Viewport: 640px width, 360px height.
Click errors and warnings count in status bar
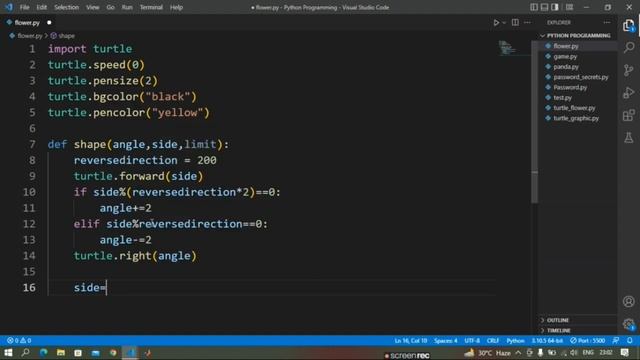point(19,340)
